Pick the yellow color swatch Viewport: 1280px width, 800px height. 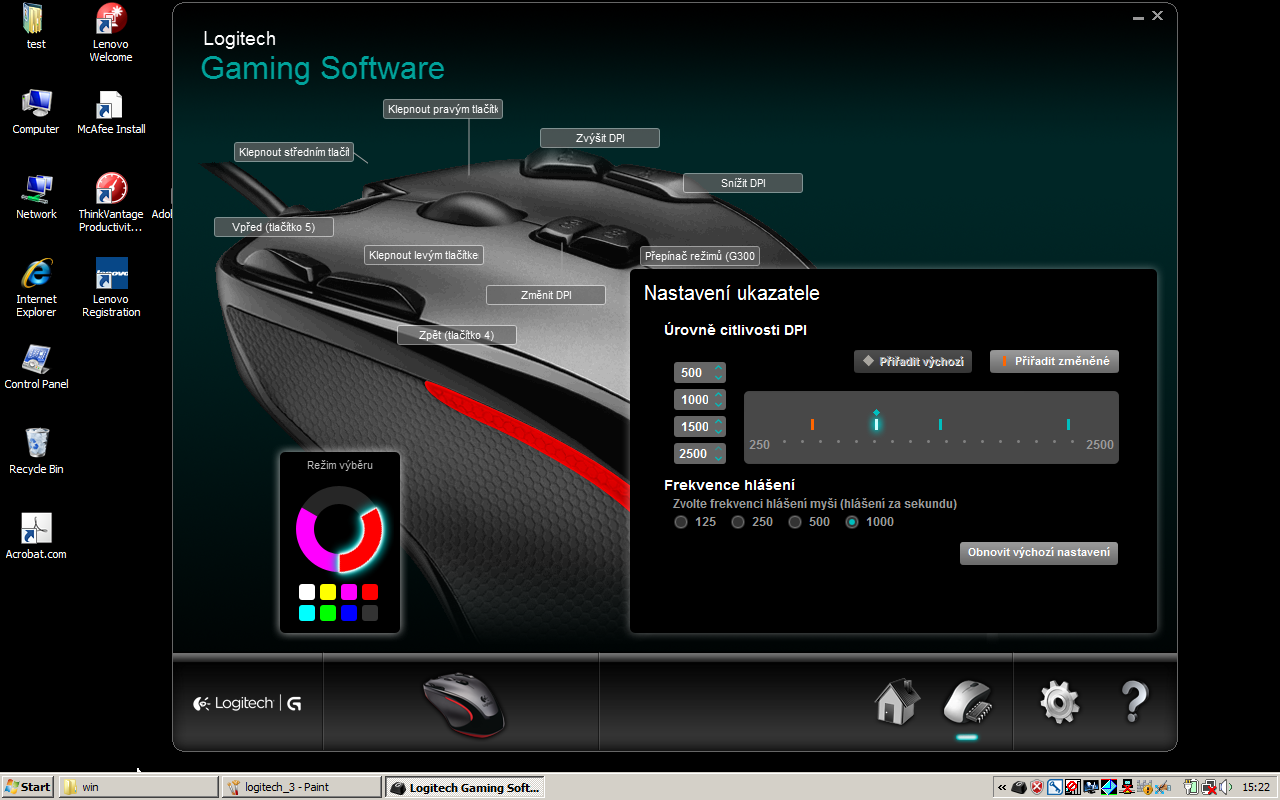tap(328, 592)
